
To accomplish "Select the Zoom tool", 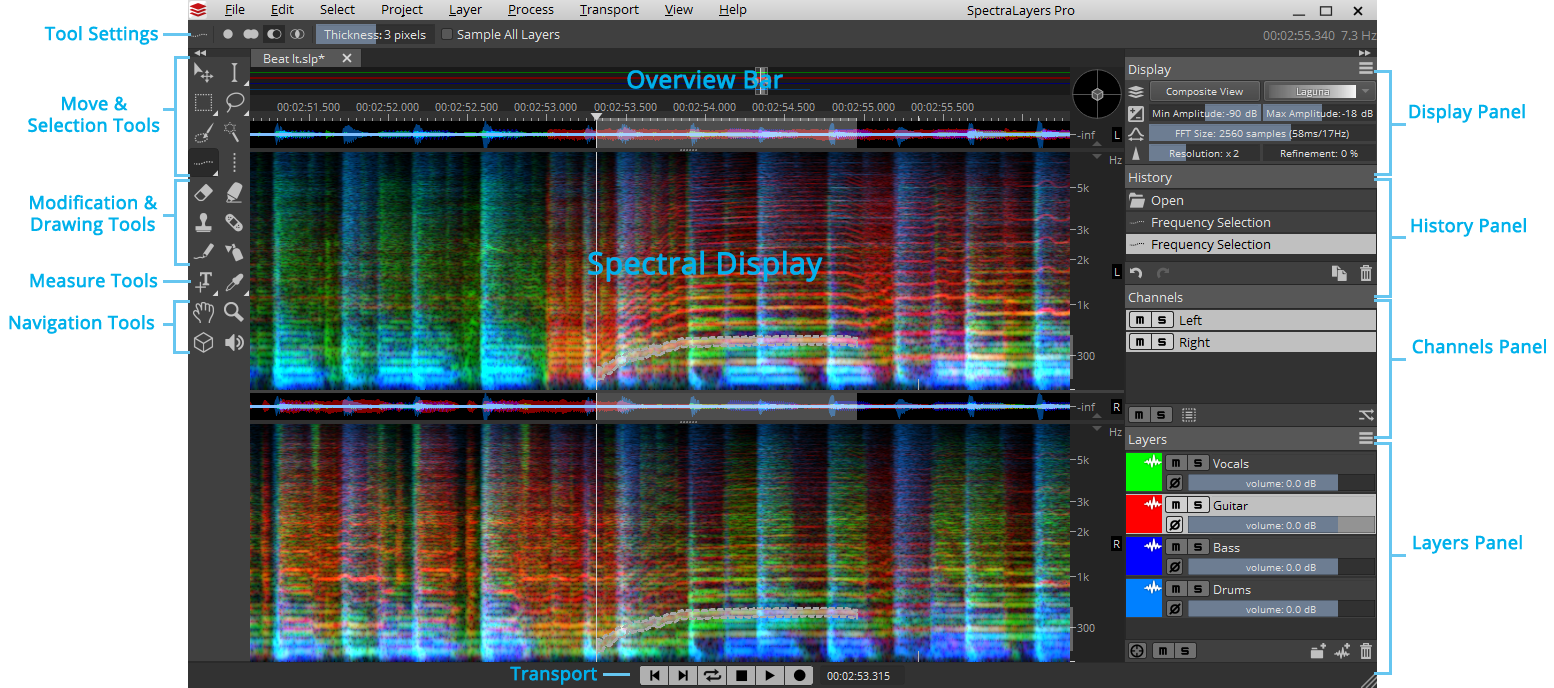I will coord(233,312).
